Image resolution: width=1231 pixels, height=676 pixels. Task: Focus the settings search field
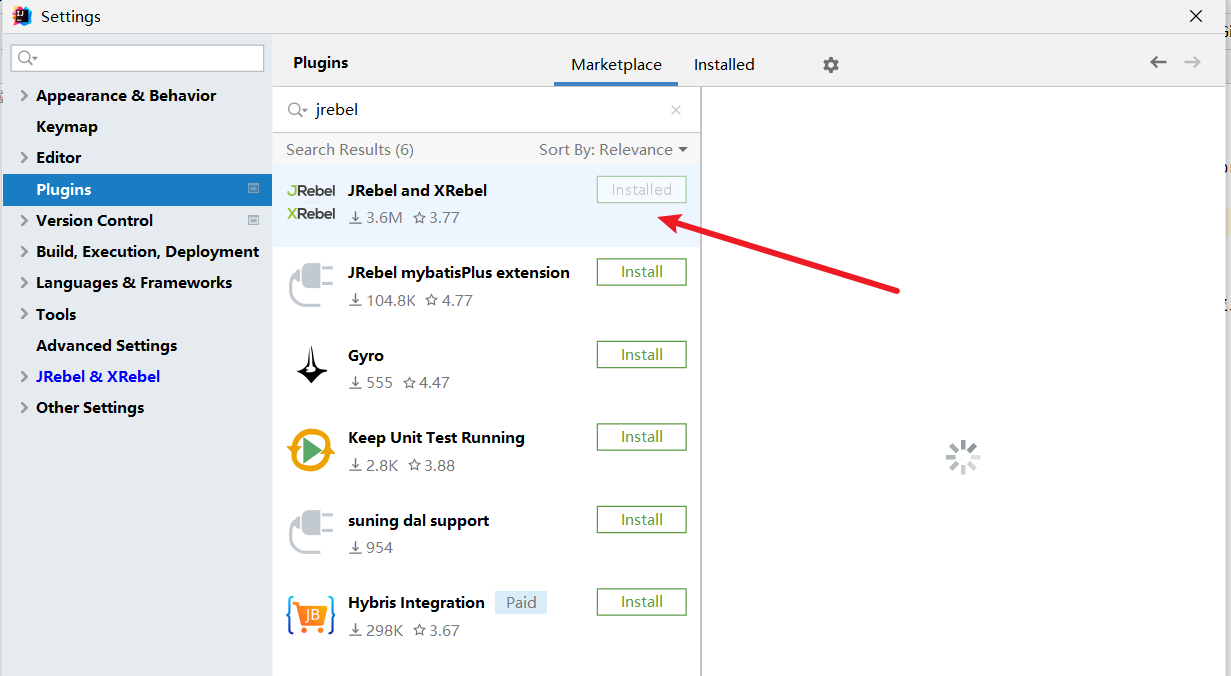[138, 58]
